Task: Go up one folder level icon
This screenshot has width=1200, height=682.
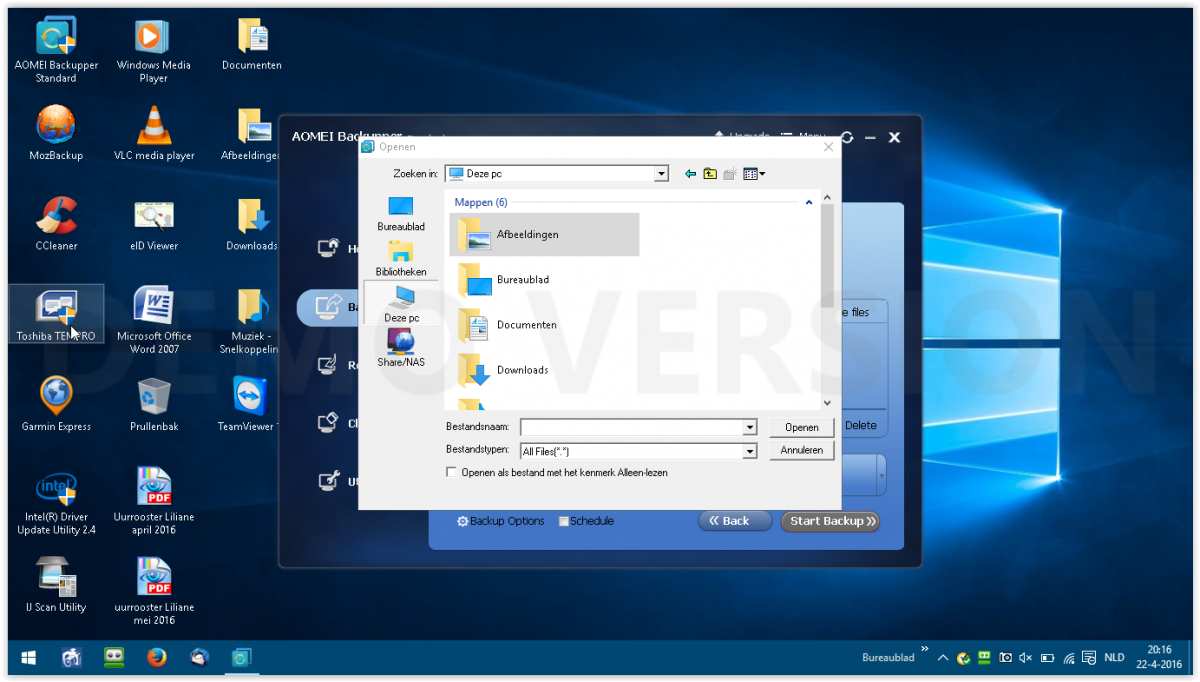Action: point(710,174)
